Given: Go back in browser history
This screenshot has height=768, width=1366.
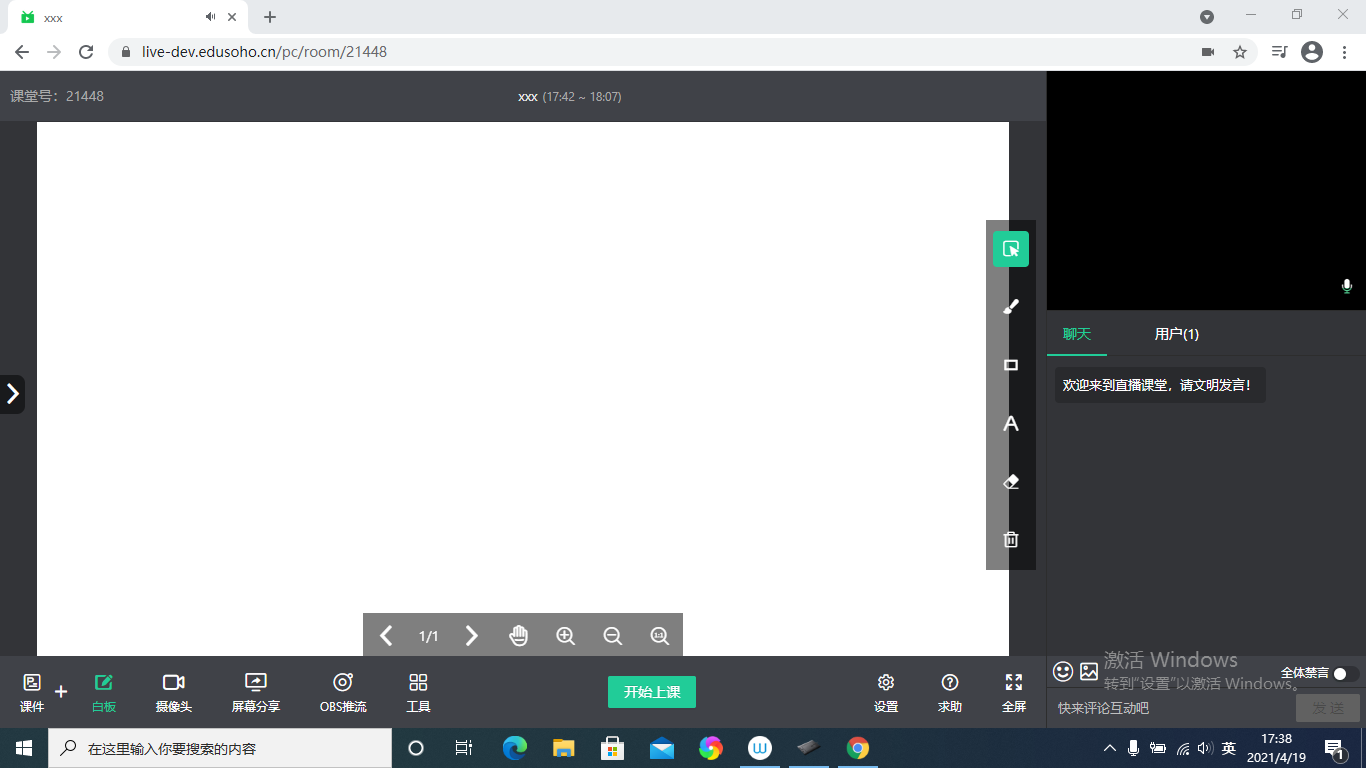Looking at the screenshot, I should click(22, 52).
